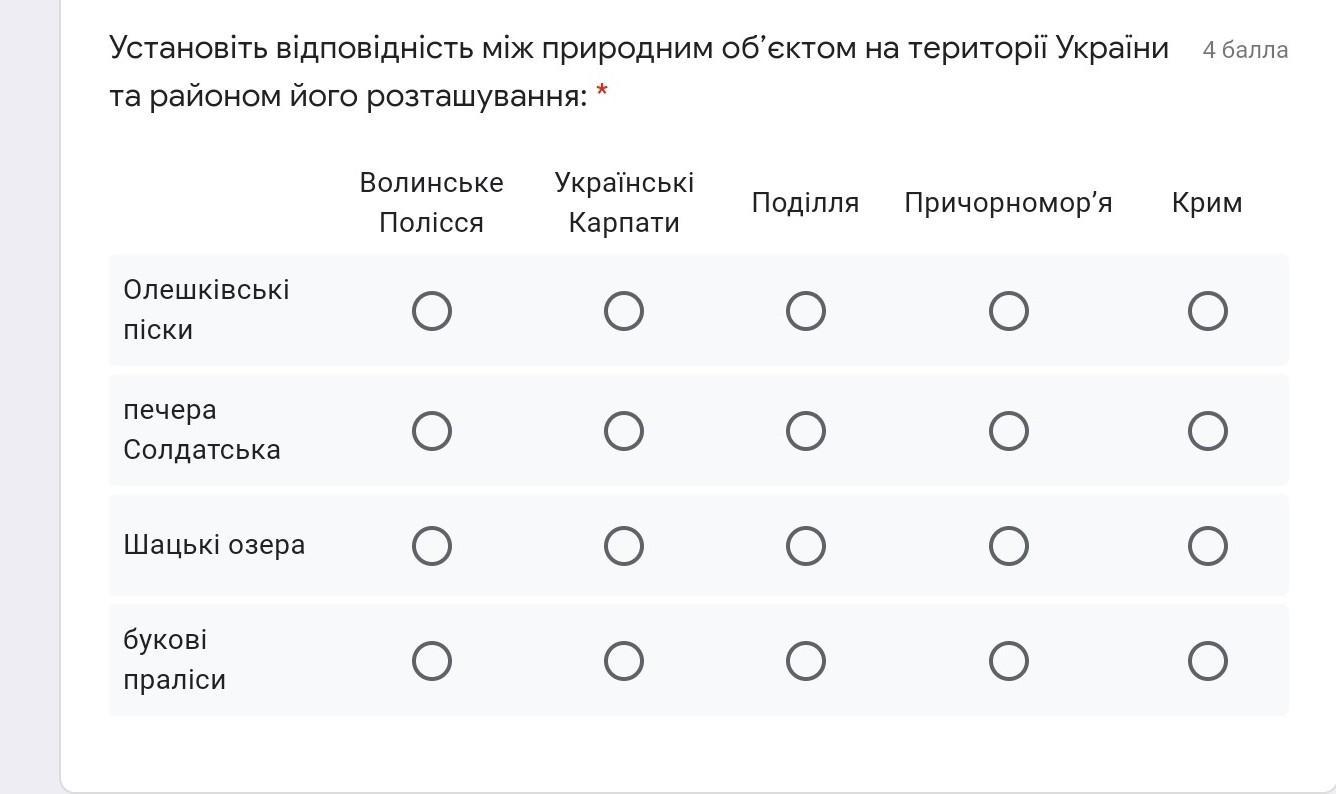Pick Причорномор'я for букові праліси
The image size is (1336, 794).
click(x=1008, y=661)
